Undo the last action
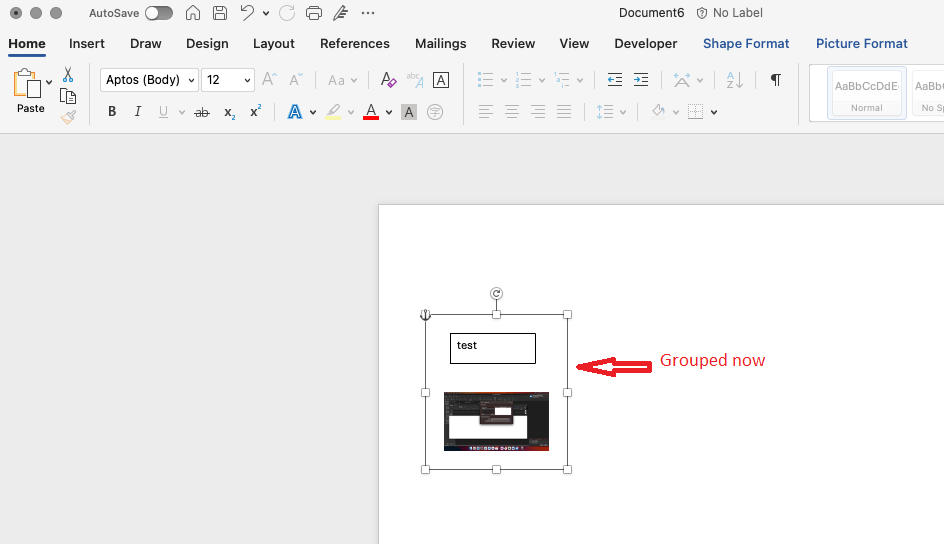944x544 pixels. (x=247, y=13)
